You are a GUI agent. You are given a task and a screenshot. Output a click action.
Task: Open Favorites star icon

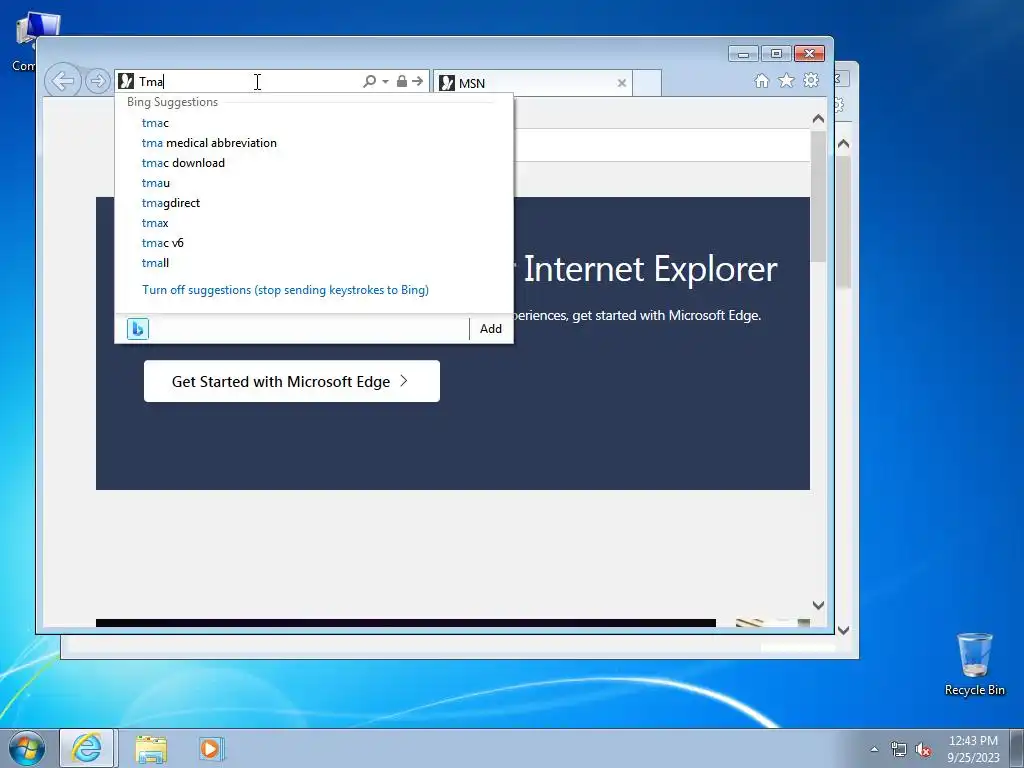pos(786,80)
